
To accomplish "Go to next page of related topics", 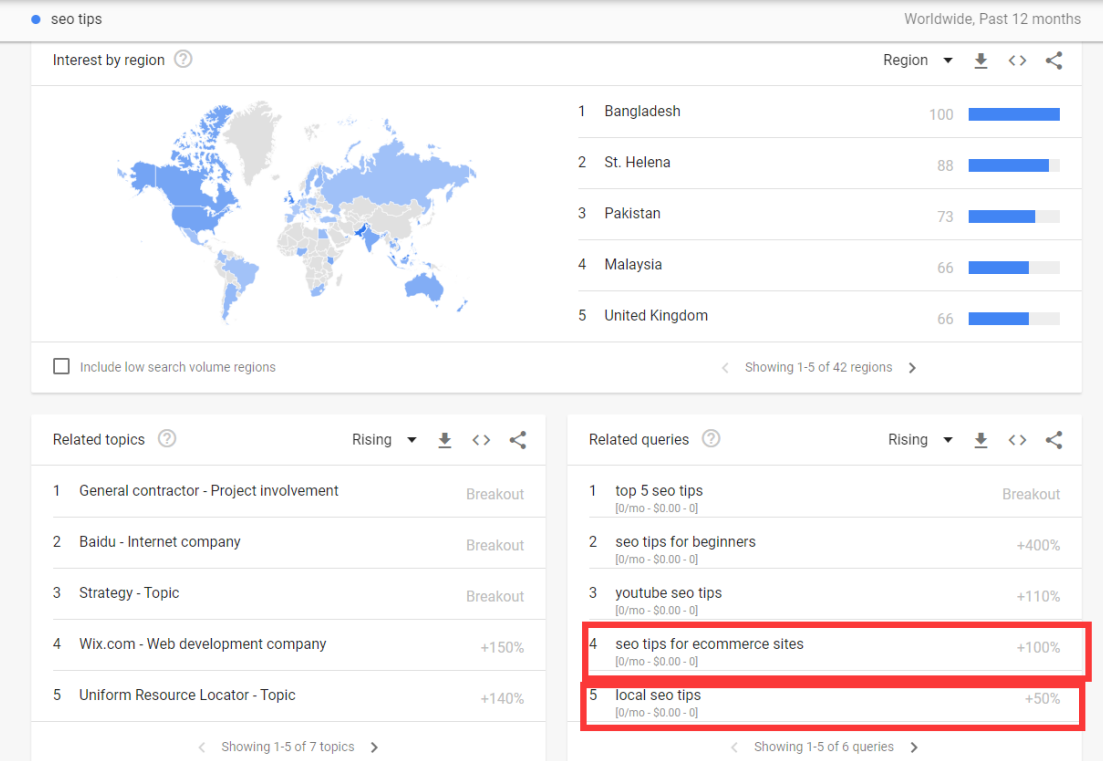I will [374, 747].
